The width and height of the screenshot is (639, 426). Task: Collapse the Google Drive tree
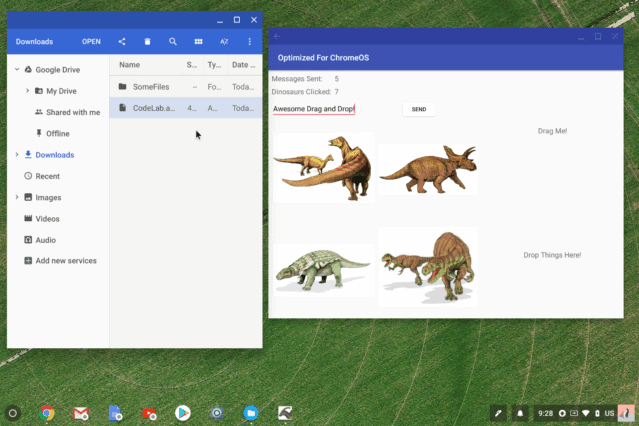tap(17, 70)
